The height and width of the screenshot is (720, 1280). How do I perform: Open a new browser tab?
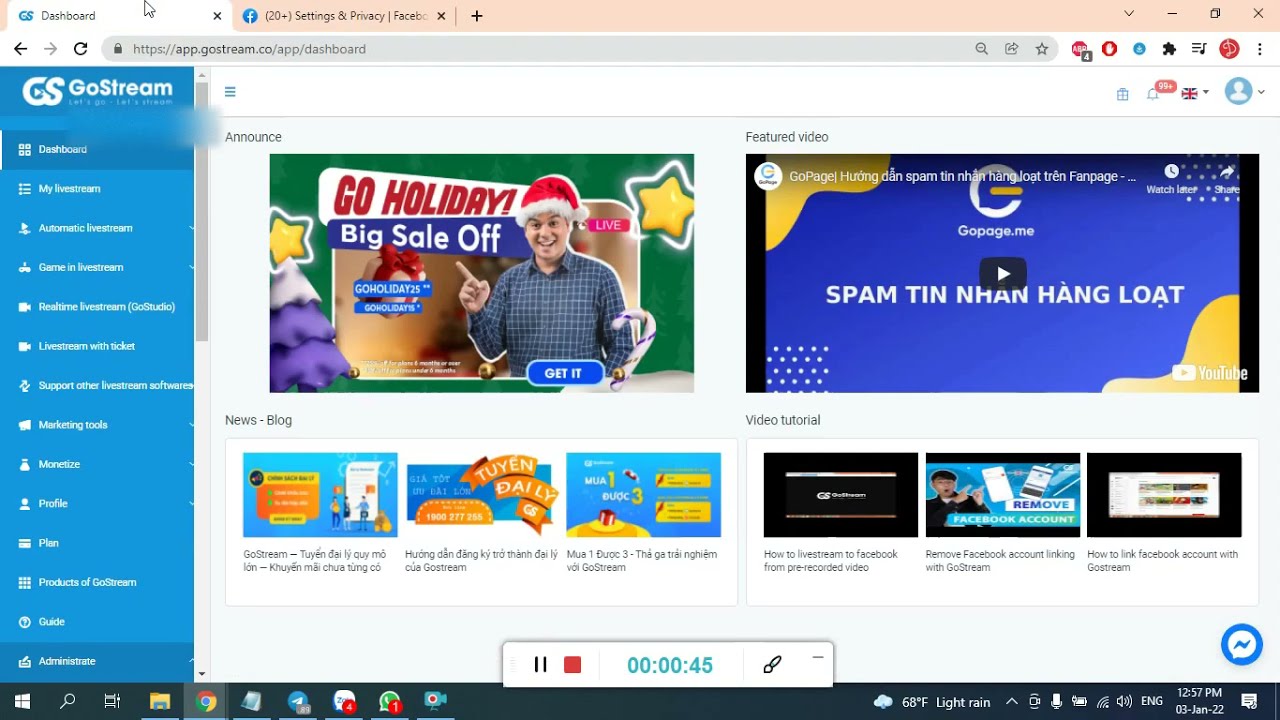(x=477, y=16)
